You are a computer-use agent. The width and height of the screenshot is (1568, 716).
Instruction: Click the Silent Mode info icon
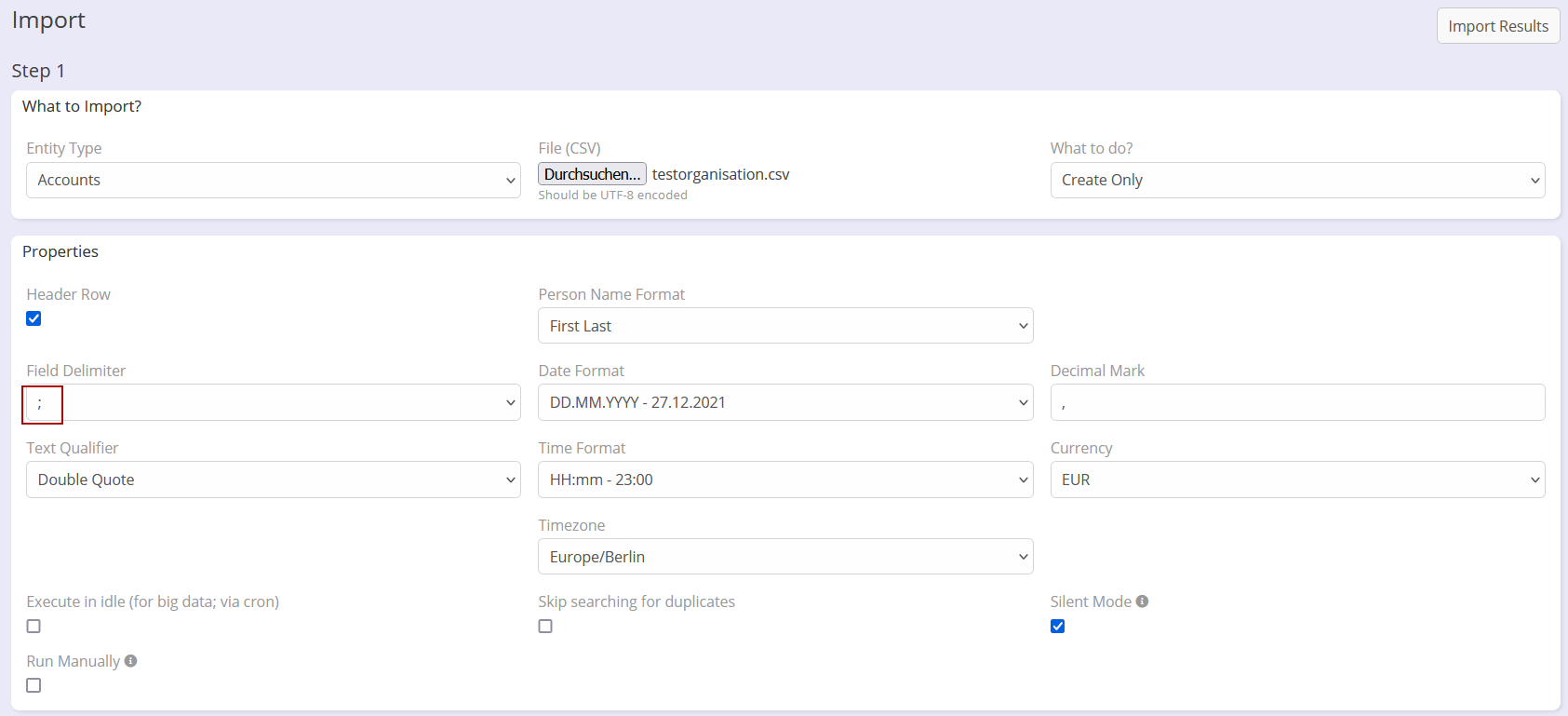pos(1142,601)
